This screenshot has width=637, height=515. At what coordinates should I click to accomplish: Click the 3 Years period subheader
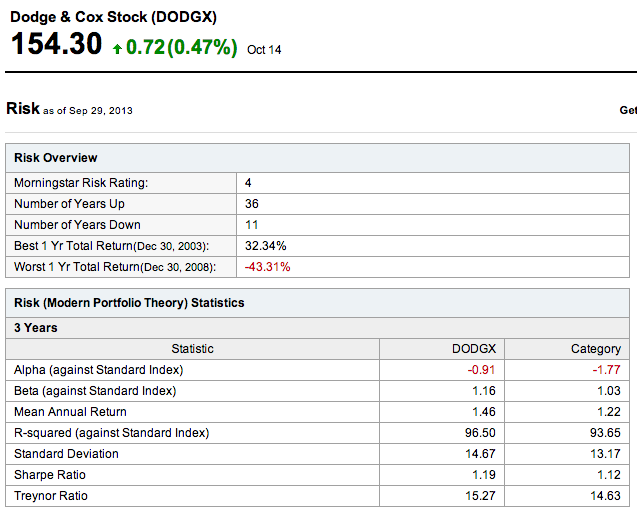317,328
